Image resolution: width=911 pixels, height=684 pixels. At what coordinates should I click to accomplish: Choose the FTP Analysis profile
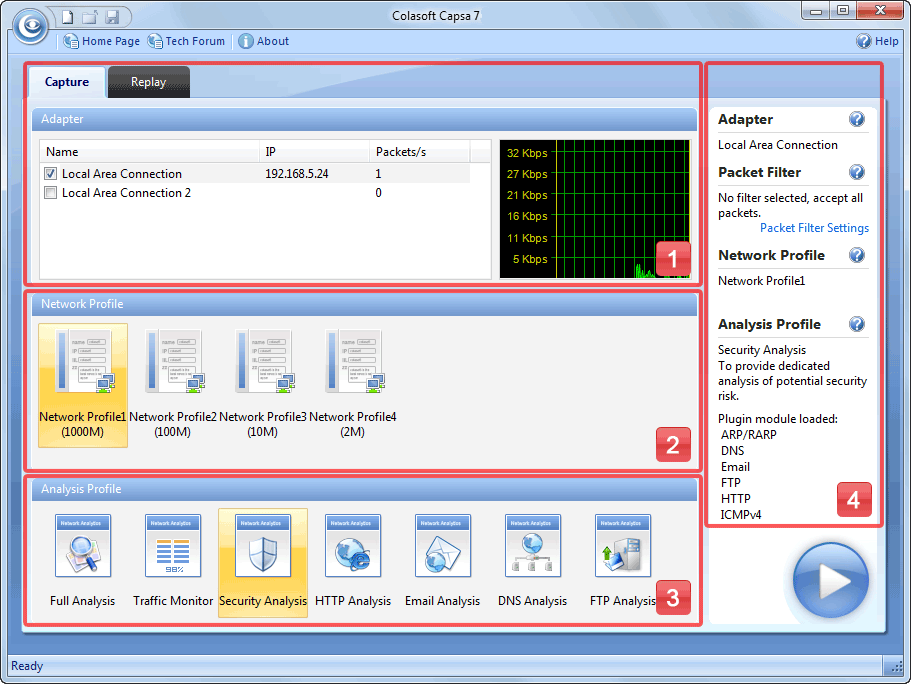click(623, 562)
